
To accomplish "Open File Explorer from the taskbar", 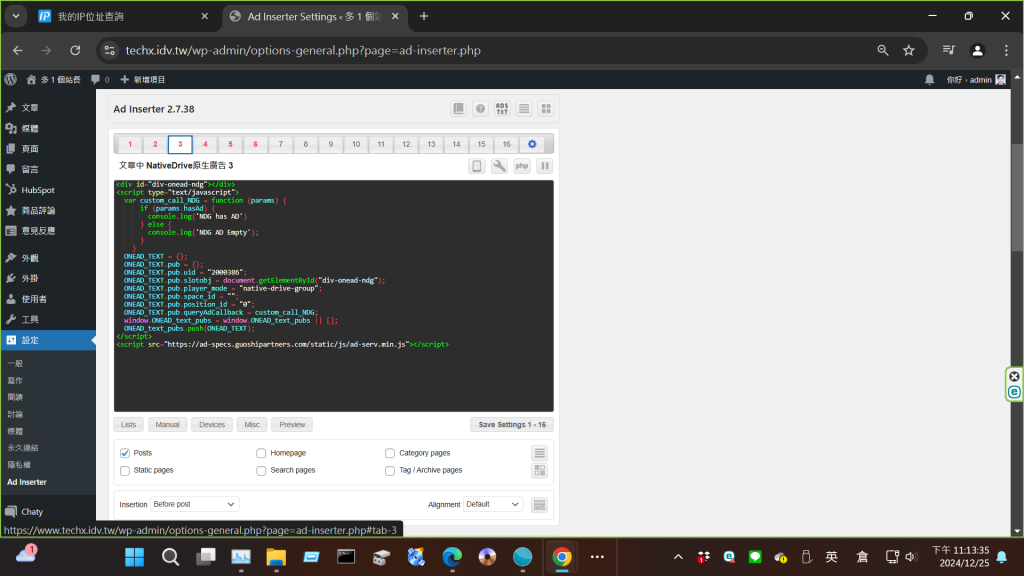I will point(276,557).
